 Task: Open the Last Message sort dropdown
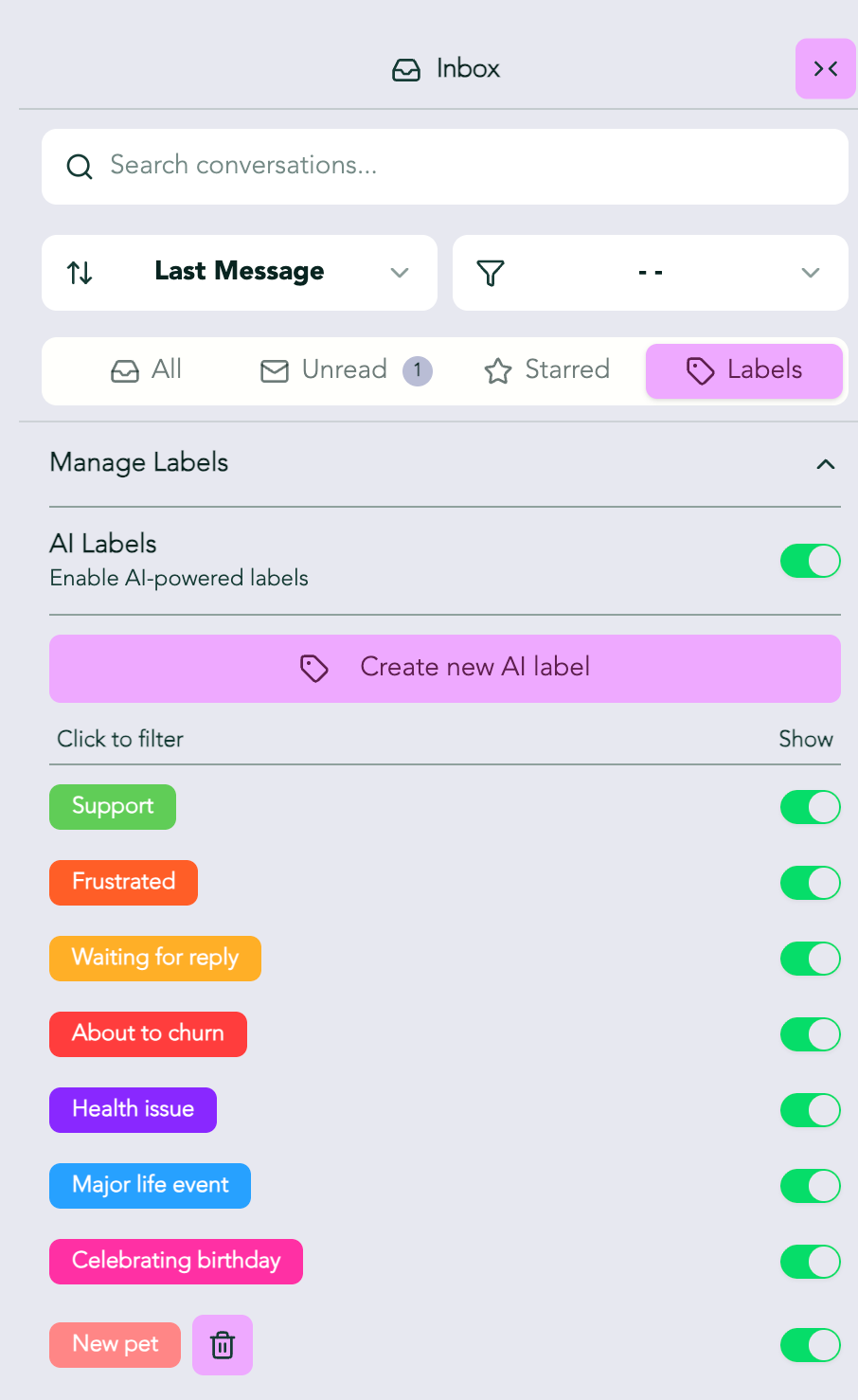click(x=240, y=273)
